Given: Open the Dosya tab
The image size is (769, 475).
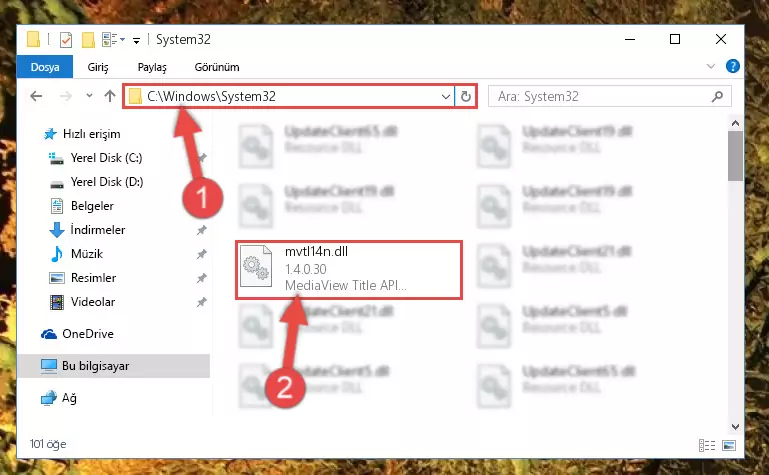Looking at the screenshot, I should [45, 67].
